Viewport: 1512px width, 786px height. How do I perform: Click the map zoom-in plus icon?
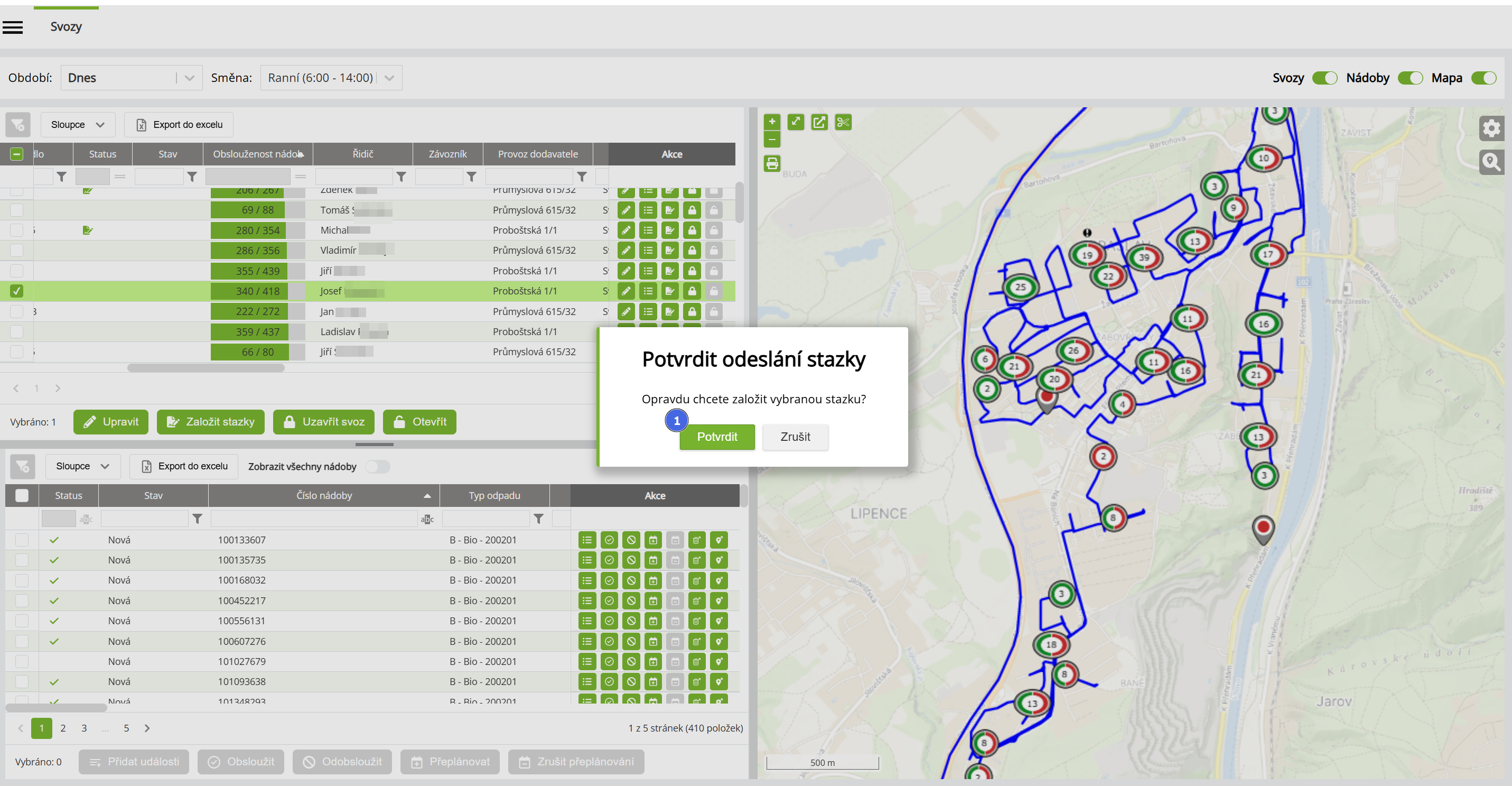click(x=772, y=122)
